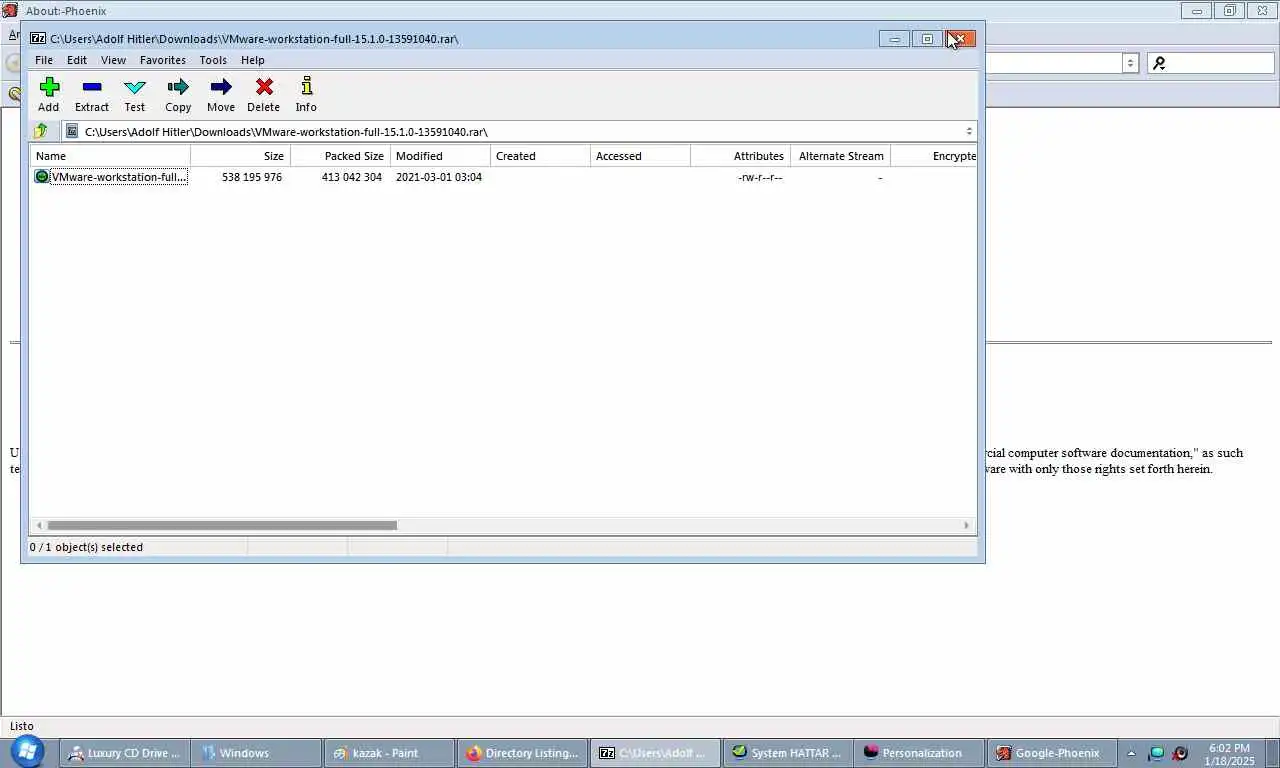Click the Move toolbar icon

point(221,87)
